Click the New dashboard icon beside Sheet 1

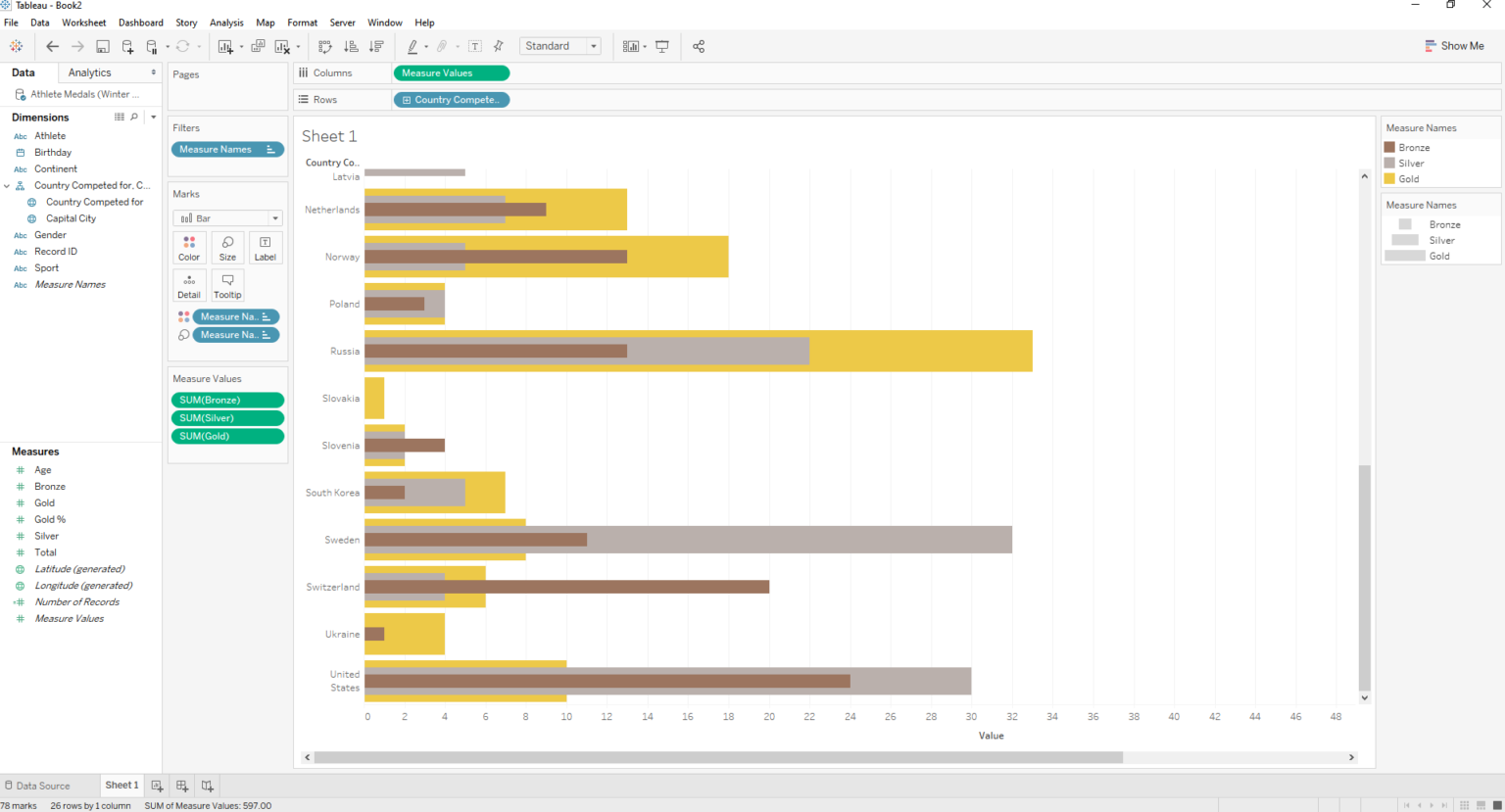pyautogui.click(x=182, y=786)
